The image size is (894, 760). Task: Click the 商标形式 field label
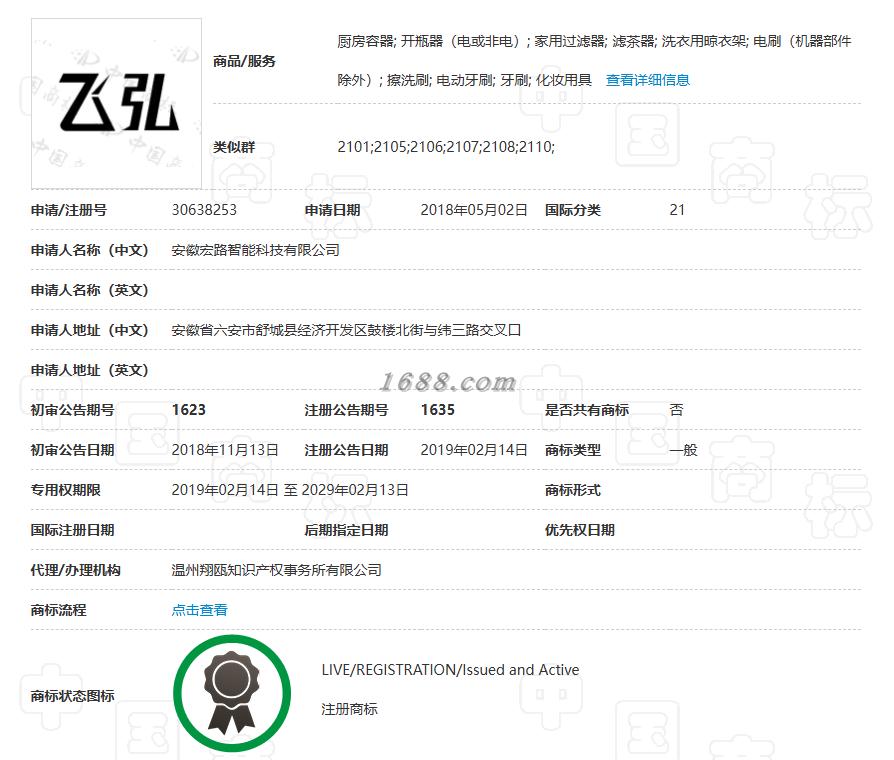(x=572, y=490)
